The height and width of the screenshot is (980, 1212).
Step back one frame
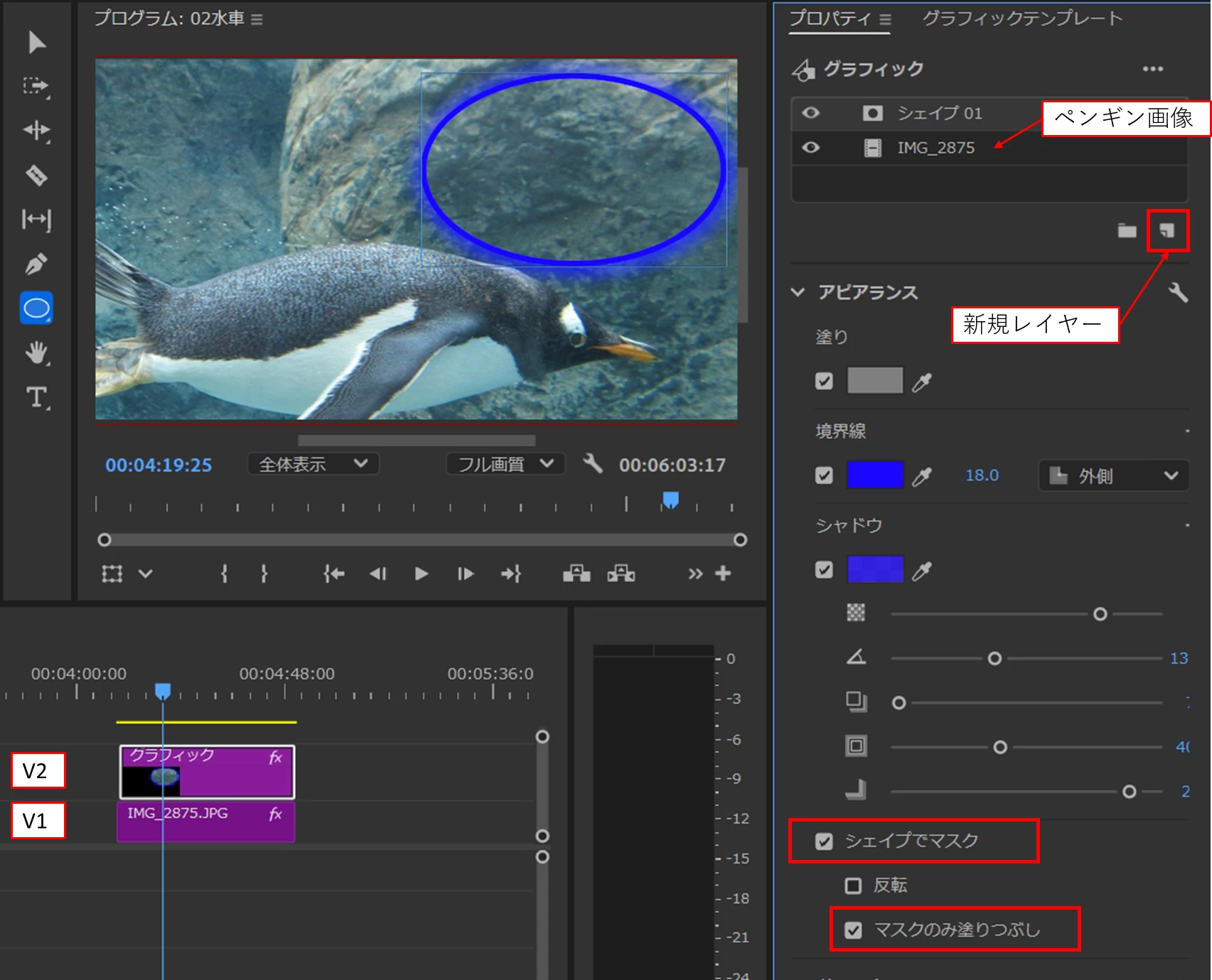coord(378,574)
